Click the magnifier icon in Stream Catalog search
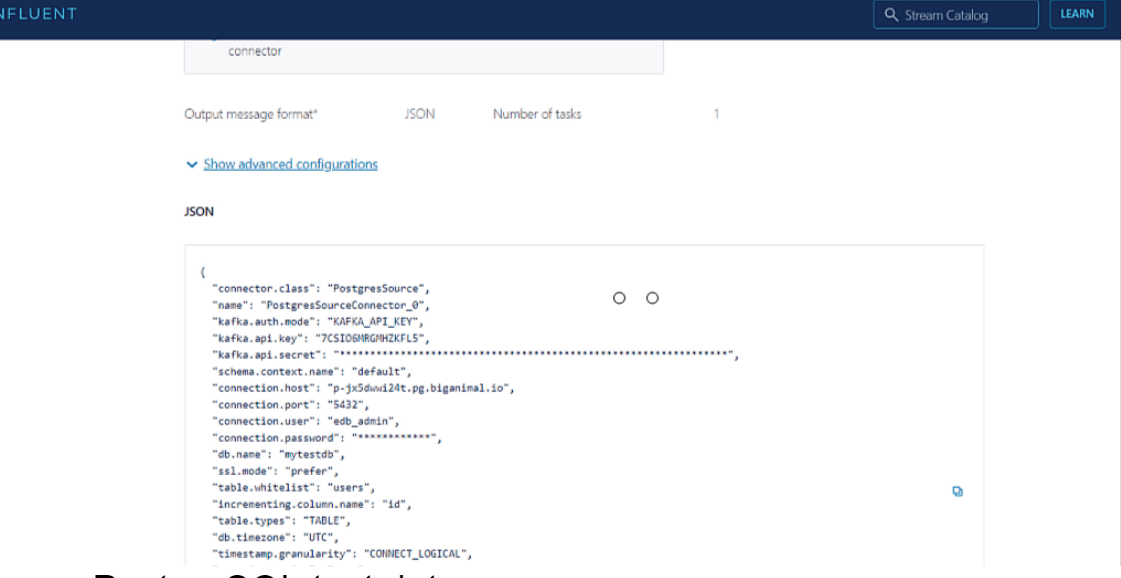The height and width of the screenshot is (578, 1121). tap(890, 14)
